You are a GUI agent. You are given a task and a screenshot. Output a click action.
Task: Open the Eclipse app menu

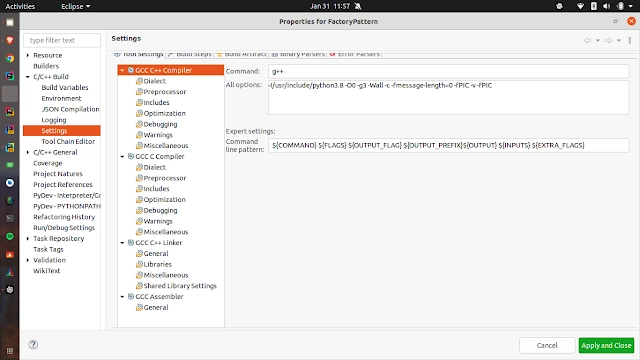[x=76, y=6]
